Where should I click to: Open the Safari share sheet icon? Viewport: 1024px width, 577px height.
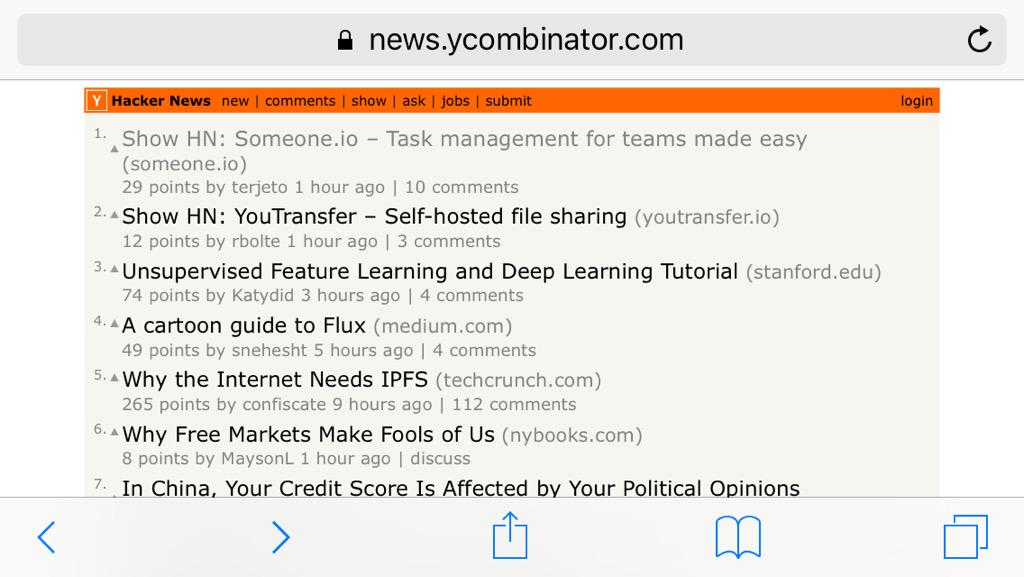[510, 535]
